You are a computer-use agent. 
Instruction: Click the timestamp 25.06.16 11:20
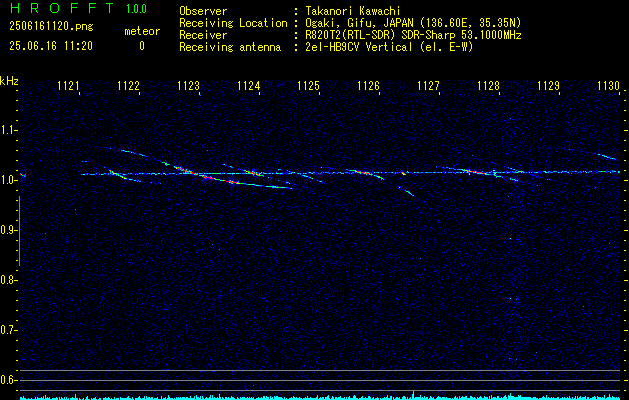point(51,46)
